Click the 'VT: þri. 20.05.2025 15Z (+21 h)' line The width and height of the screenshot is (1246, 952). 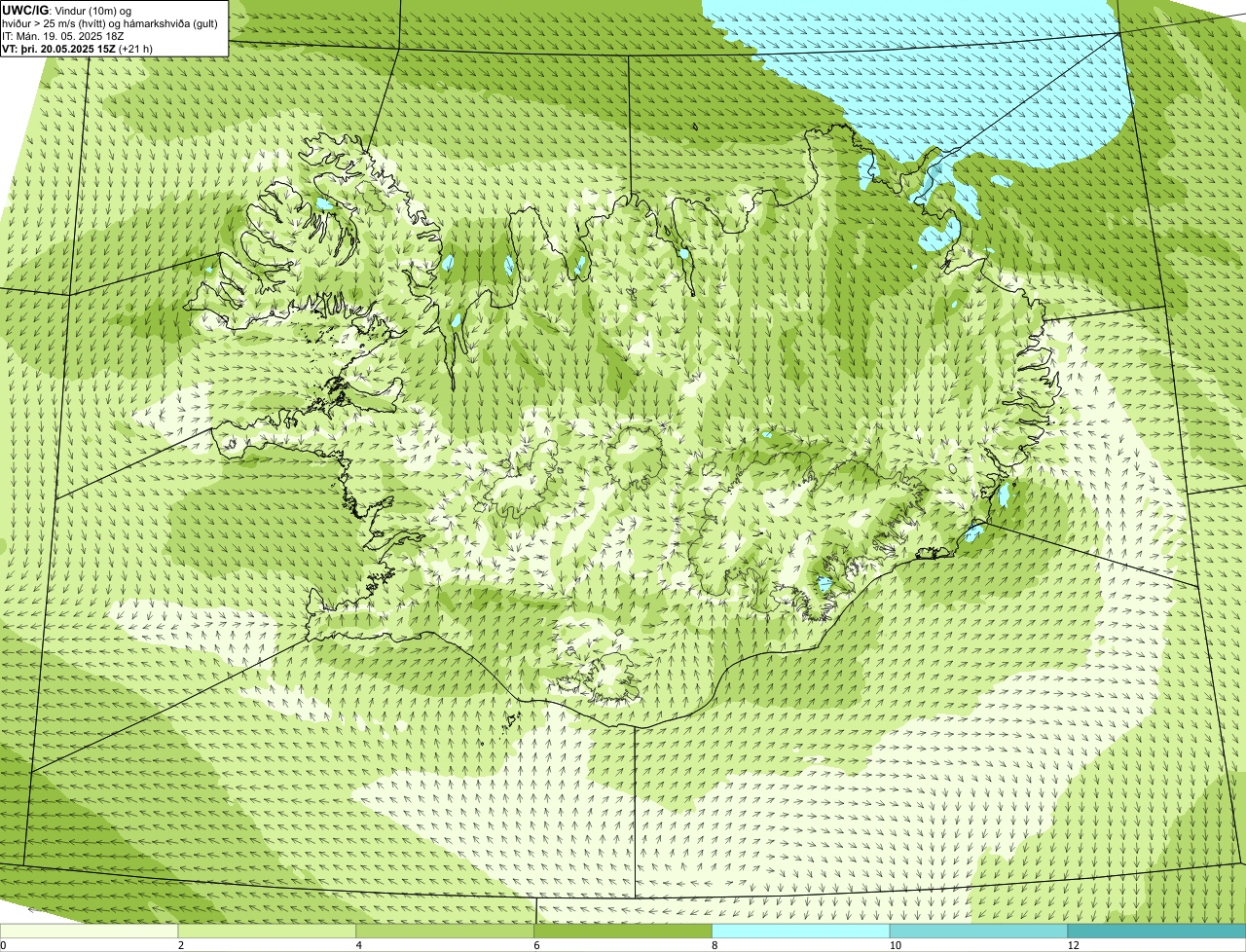click(x=77, y=48)
